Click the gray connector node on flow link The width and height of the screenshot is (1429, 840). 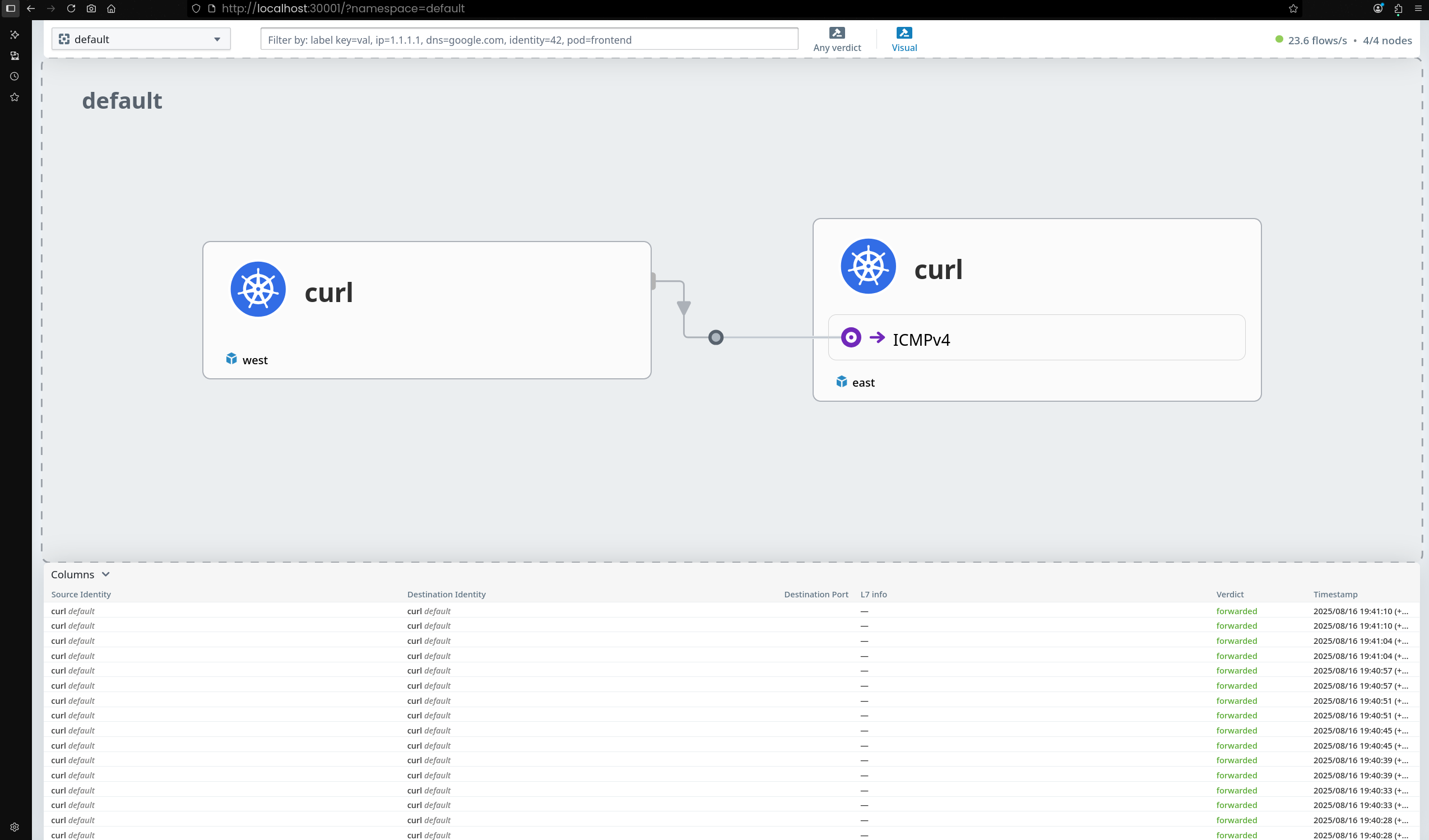click(x=716, y=337)
